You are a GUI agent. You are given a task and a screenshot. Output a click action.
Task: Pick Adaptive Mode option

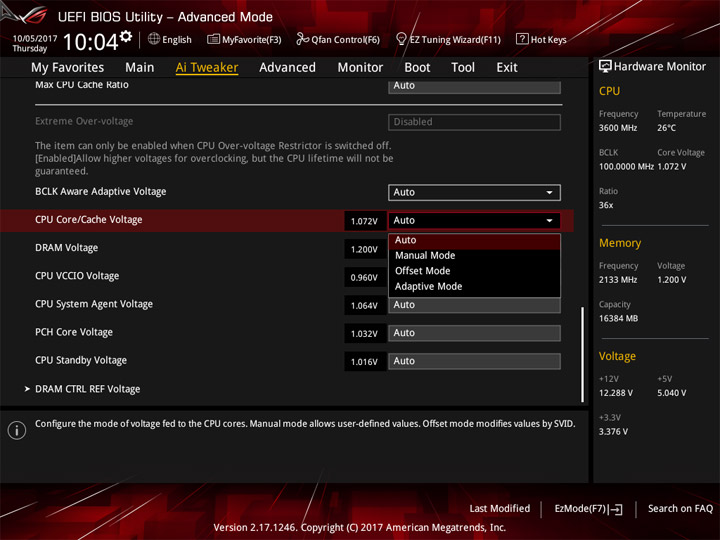[474, 287]
